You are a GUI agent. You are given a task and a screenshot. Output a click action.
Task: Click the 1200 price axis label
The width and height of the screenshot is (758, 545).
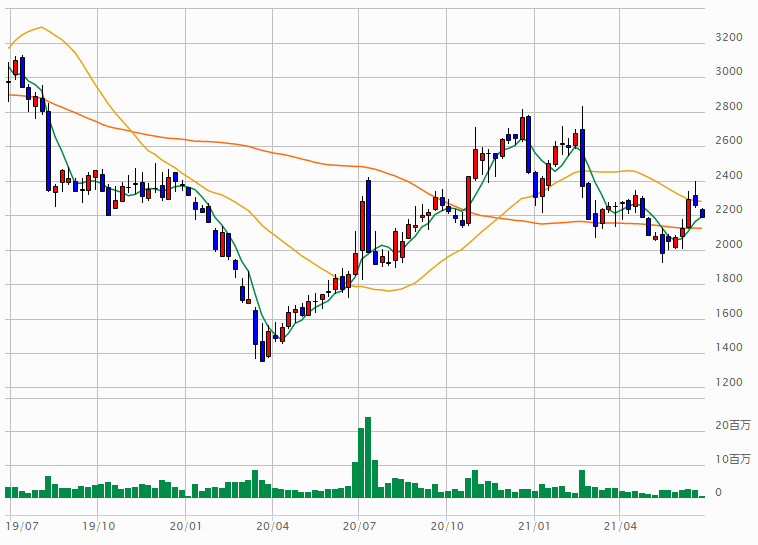(729, 382)
